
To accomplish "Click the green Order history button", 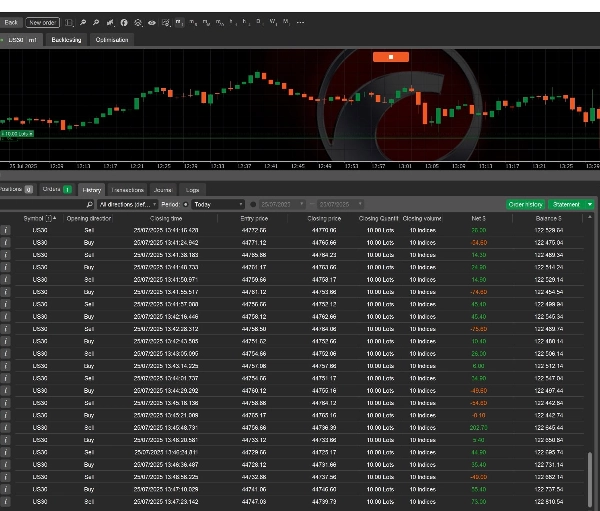I will coord(525,204).
